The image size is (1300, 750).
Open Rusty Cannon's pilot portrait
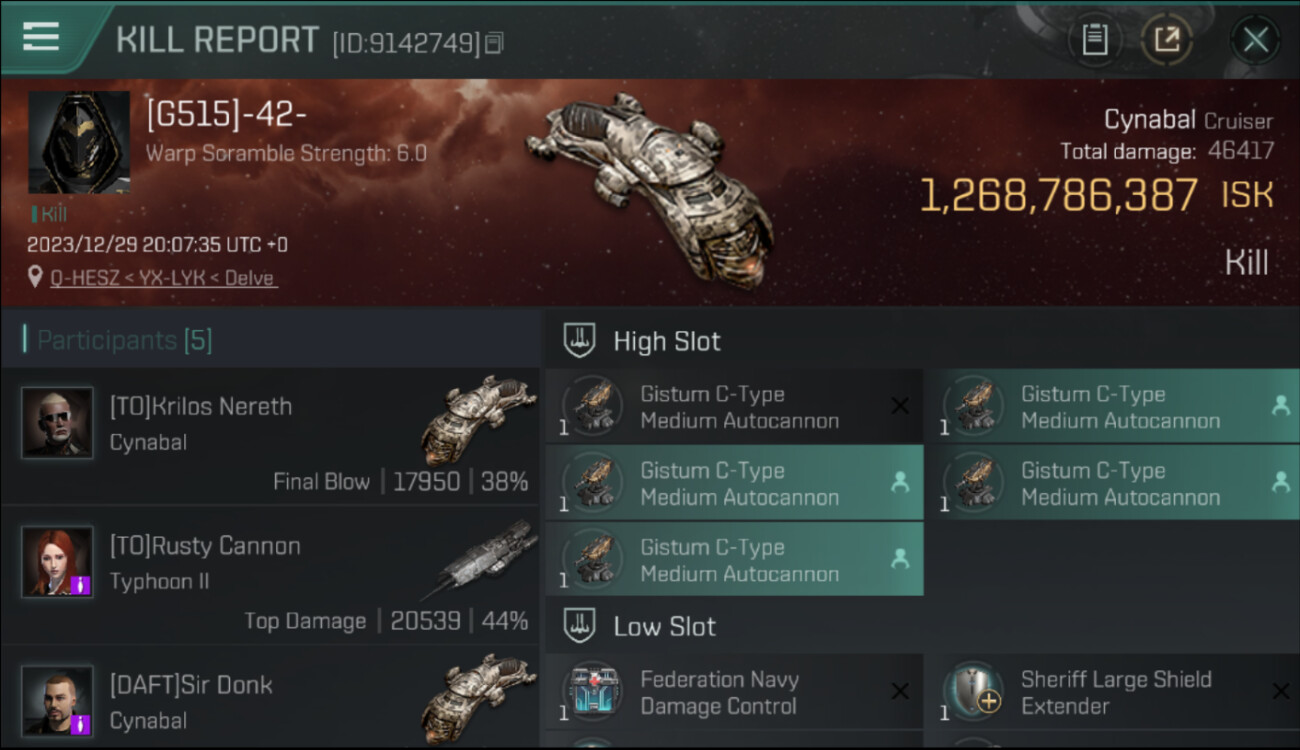click(x=57, y=562)
